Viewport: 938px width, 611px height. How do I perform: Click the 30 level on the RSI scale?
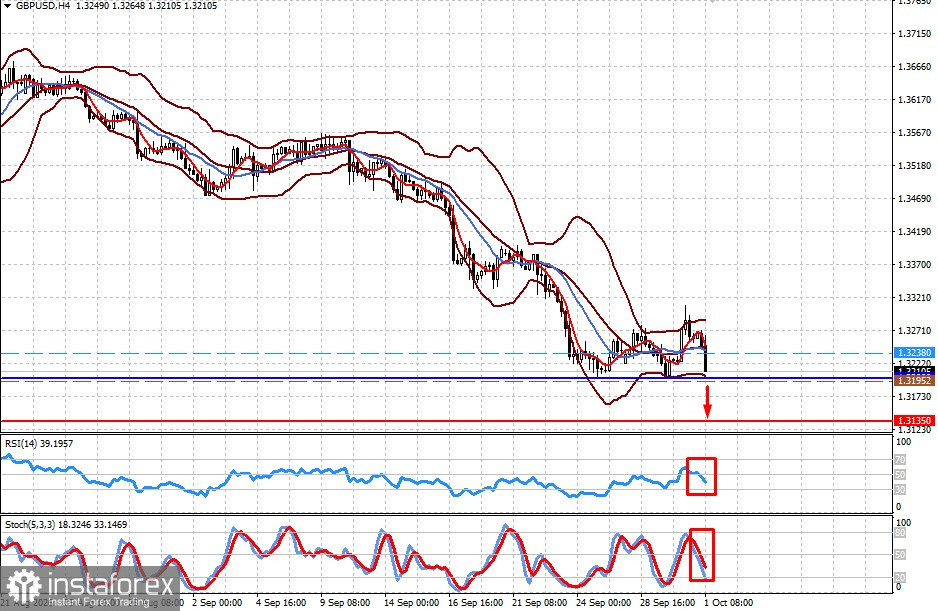pos(900,490)
